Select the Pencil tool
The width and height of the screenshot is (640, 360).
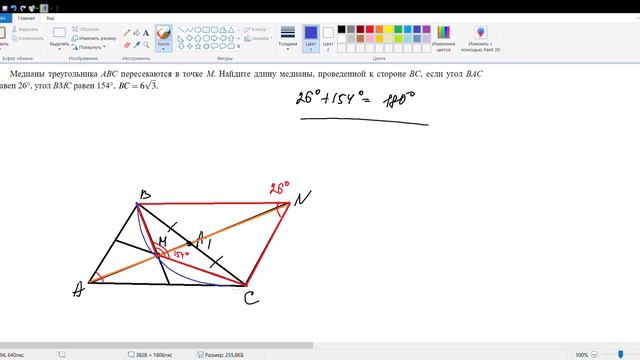127,33
